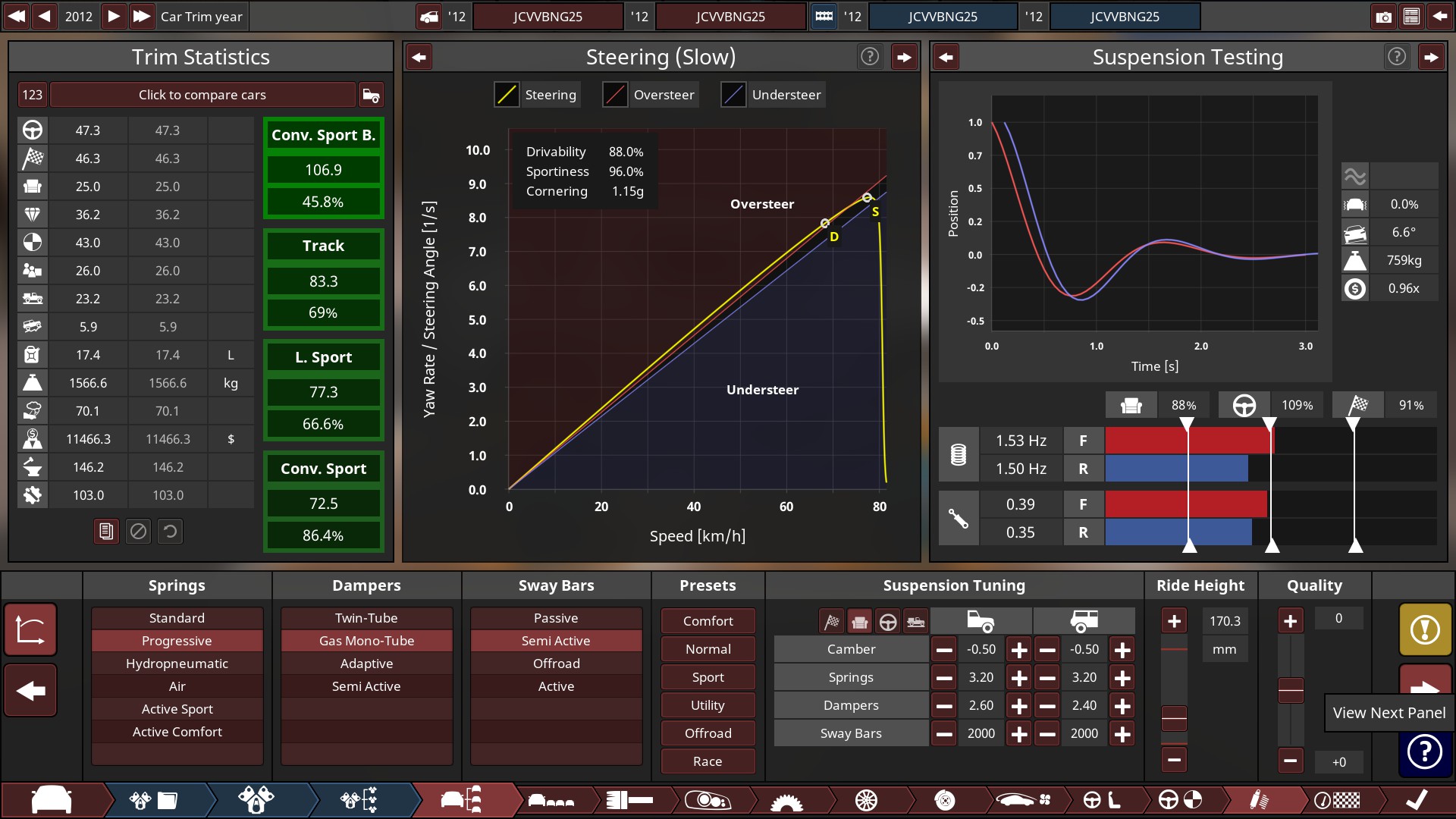Screen dimensions: 1456x819
Task: Click the statistics notes document icon
Action: pos(106,532)
